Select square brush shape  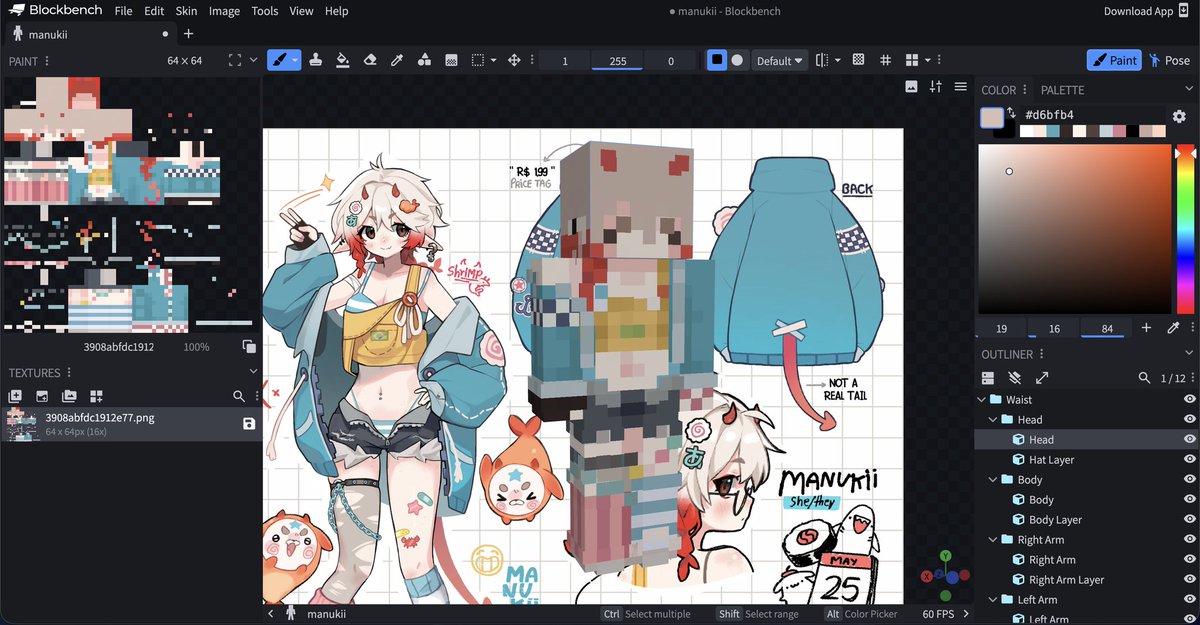coord(717,60)
